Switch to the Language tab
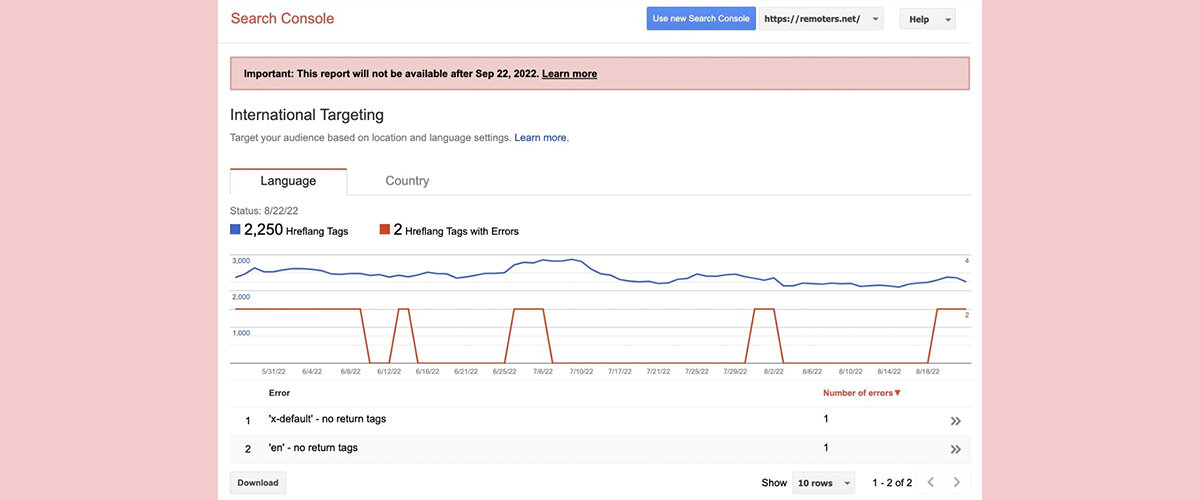The height and width of the screenshot is (500, 1200). coord(288,181)
